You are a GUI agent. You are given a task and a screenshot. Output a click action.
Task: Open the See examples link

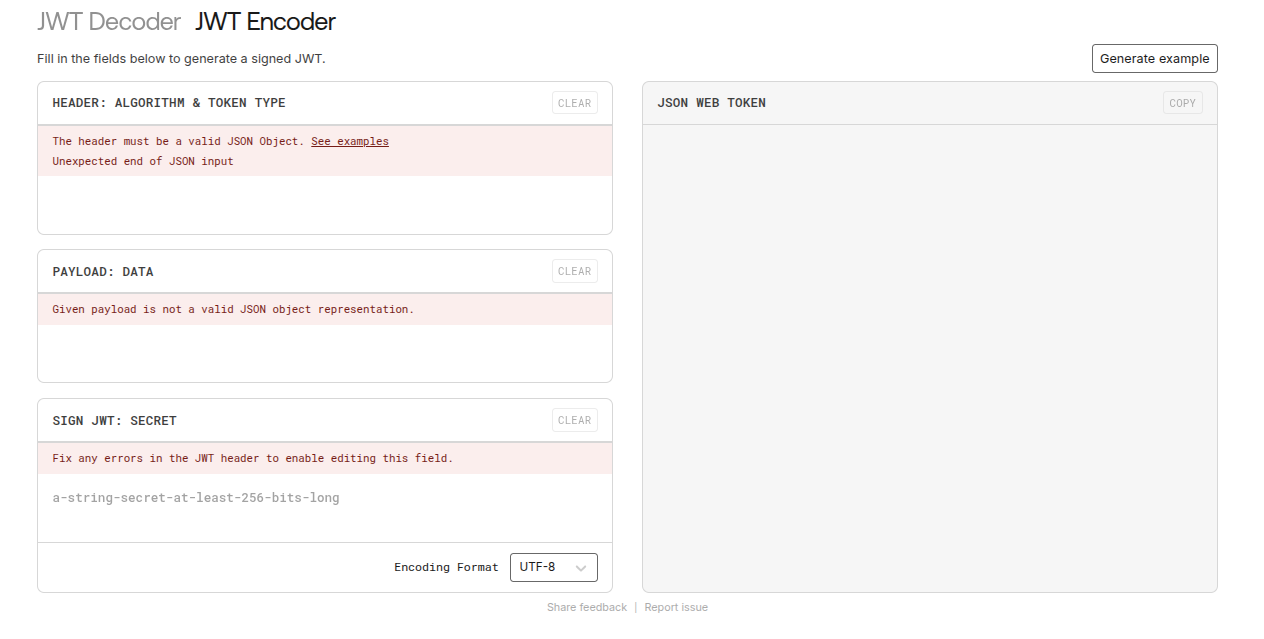click(x=350, y=141)
